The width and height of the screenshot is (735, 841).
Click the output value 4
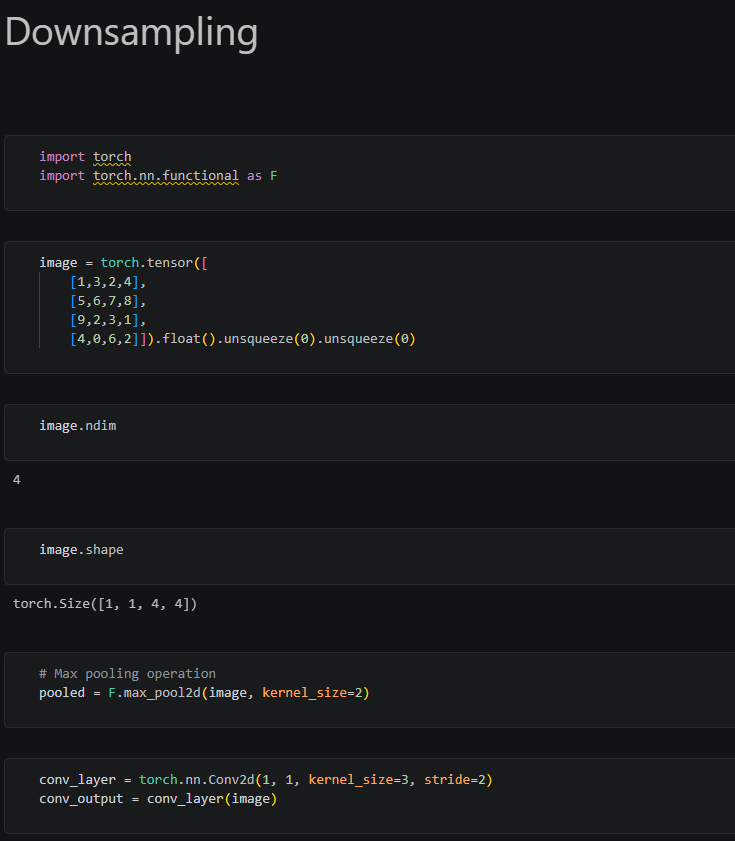17,479
